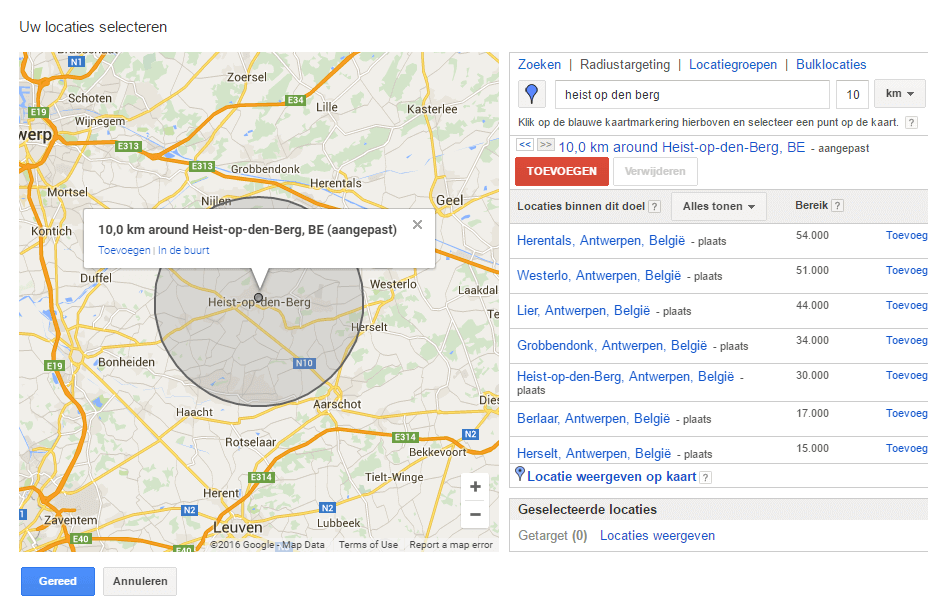The image size is (930, 609).
Task: Select the Bulklocaties tab
Action: [x=831, y=64]
